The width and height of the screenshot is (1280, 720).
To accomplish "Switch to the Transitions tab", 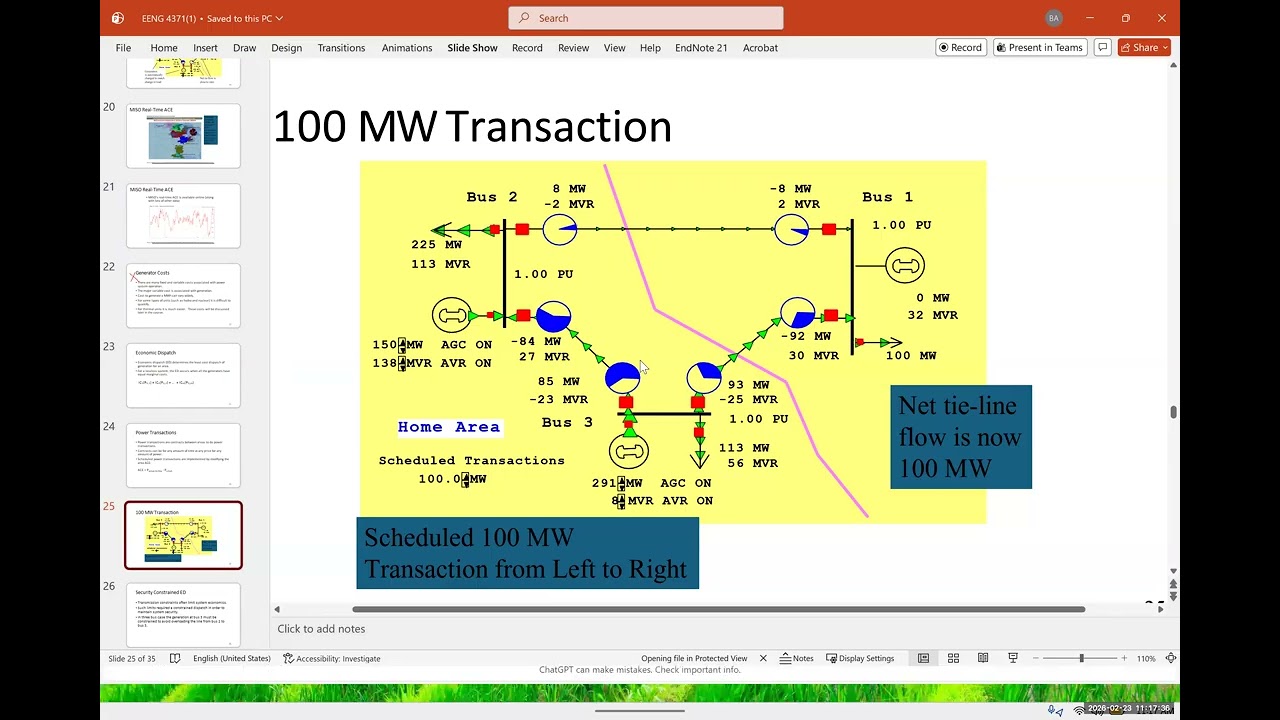I will coord(341,48).
